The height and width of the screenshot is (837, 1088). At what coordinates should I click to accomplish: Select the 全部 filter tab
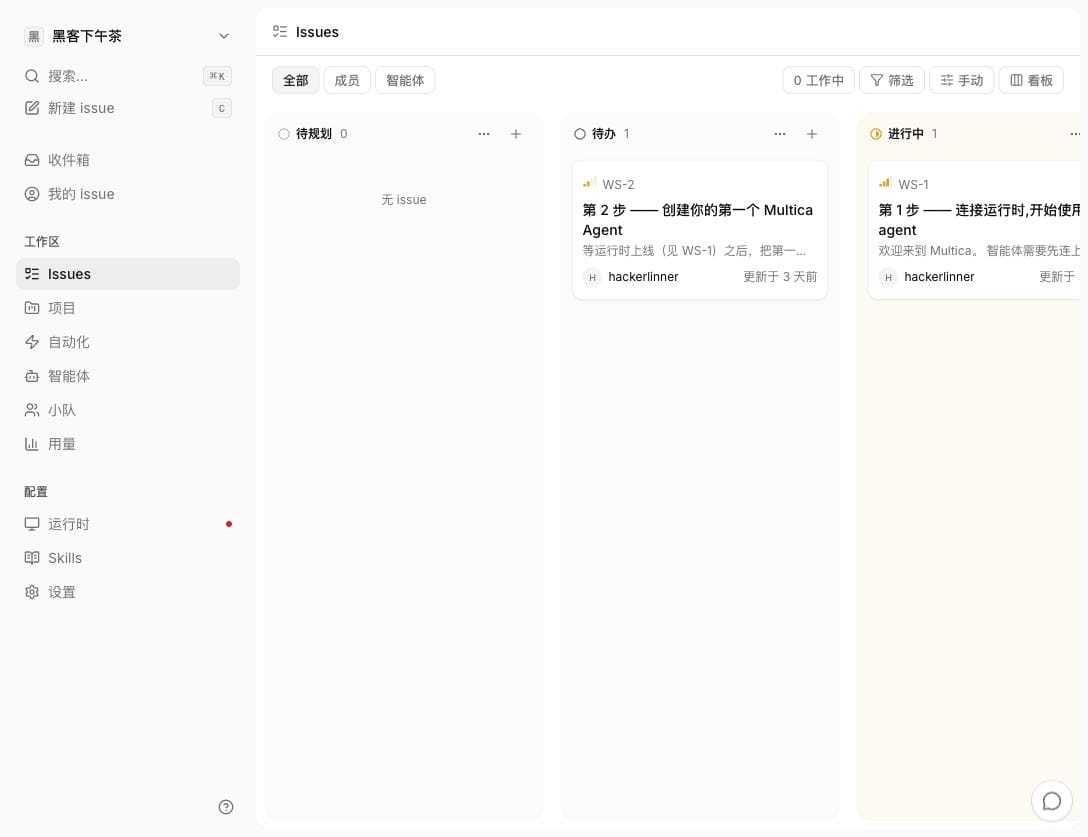tap(296, 81)
